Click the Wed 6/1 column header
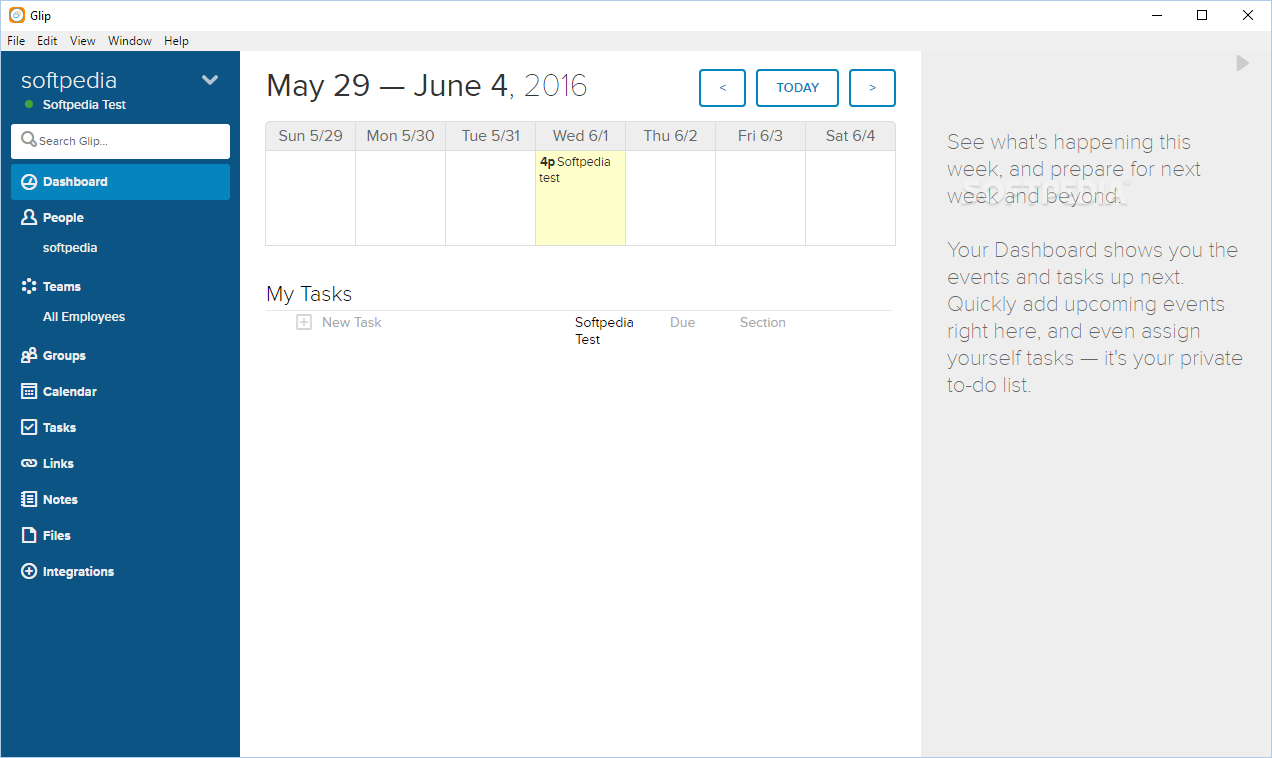 (581, 136)
